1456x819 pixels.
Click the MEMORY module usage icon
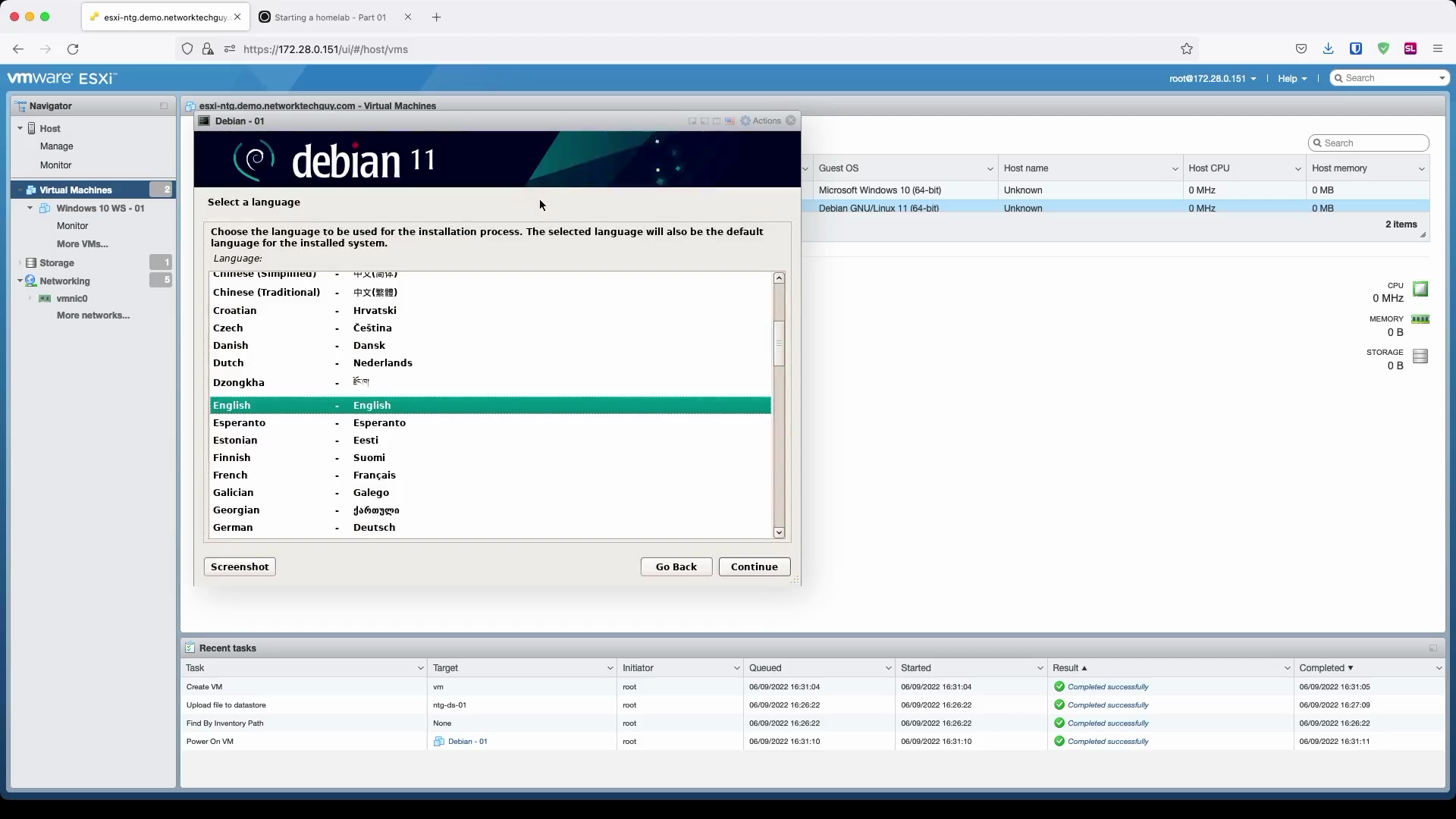pos(1420,319)
